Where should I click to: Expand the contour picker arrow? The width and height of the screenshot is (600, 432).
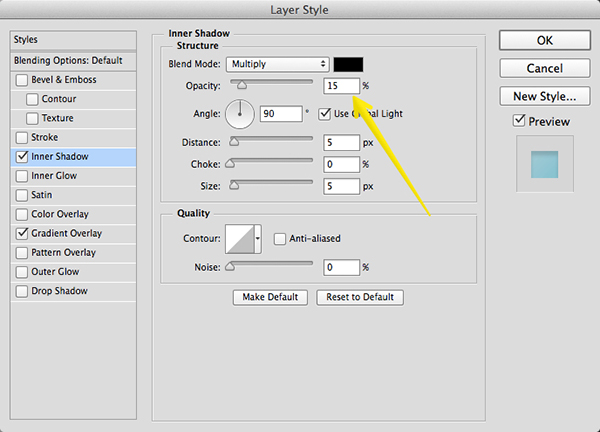point(259,239)
